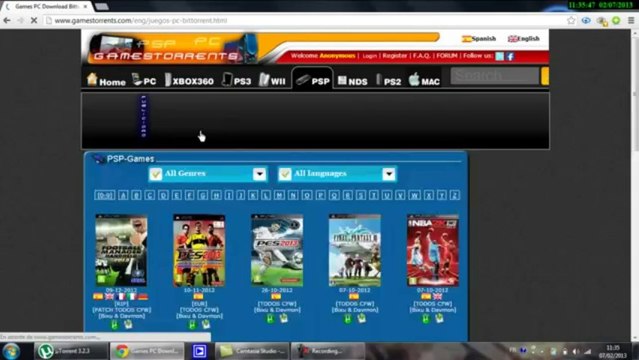This screenshot has width=639, height=360.
Task: Click green download icon under Football Manager
Action: tap(115, 325)
